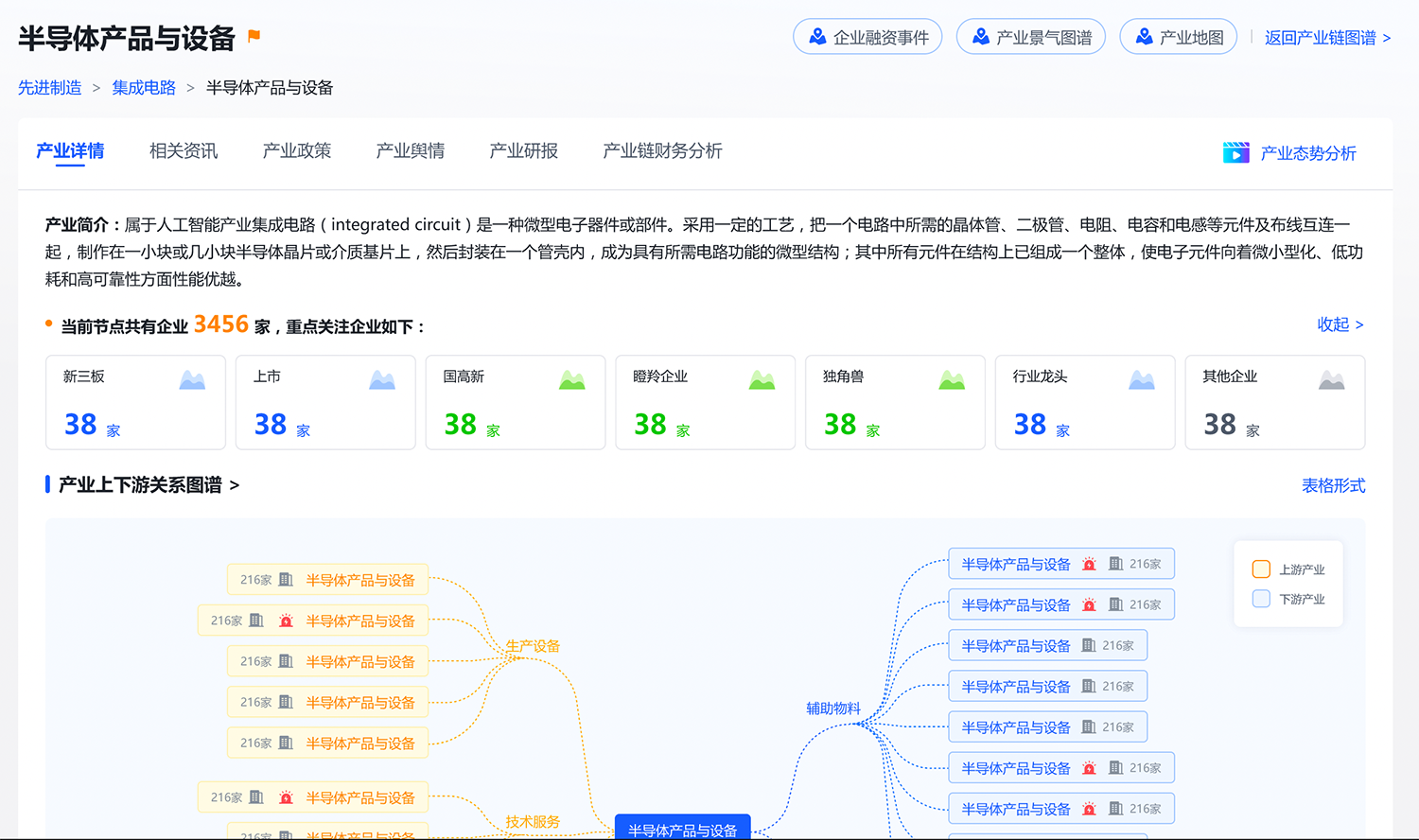Return via 返回产业链图谱 link
The height and width of the screenshot is (840, 1419).
[x=1327, y=38]
